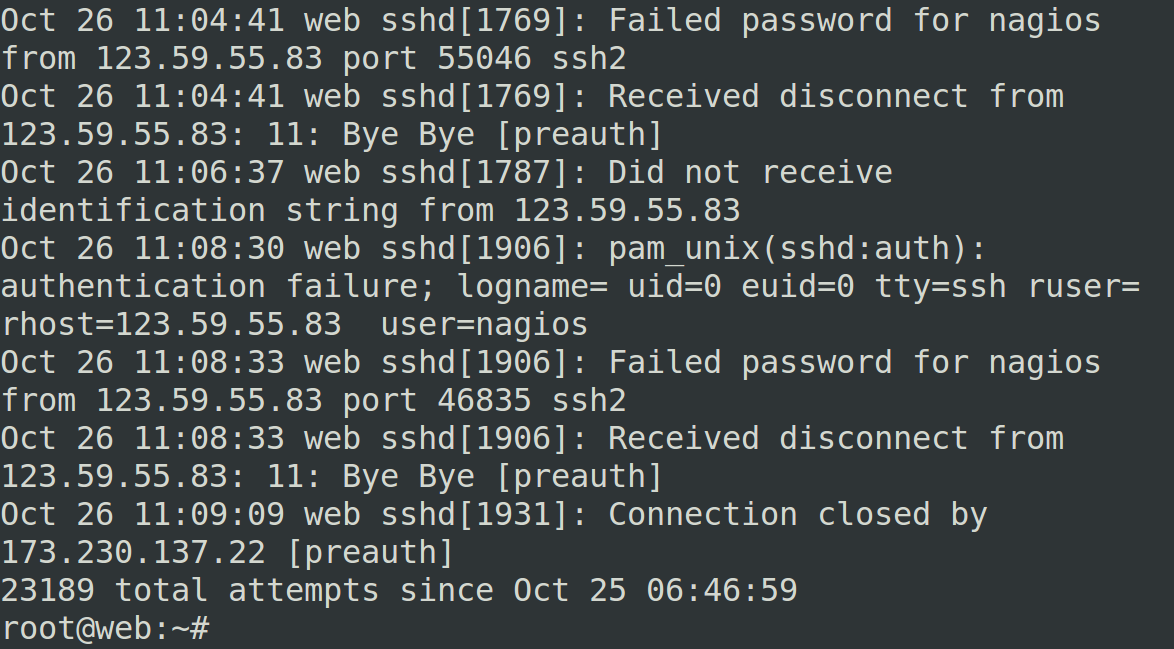Click the 23189 total attempts count

point(48,590)
